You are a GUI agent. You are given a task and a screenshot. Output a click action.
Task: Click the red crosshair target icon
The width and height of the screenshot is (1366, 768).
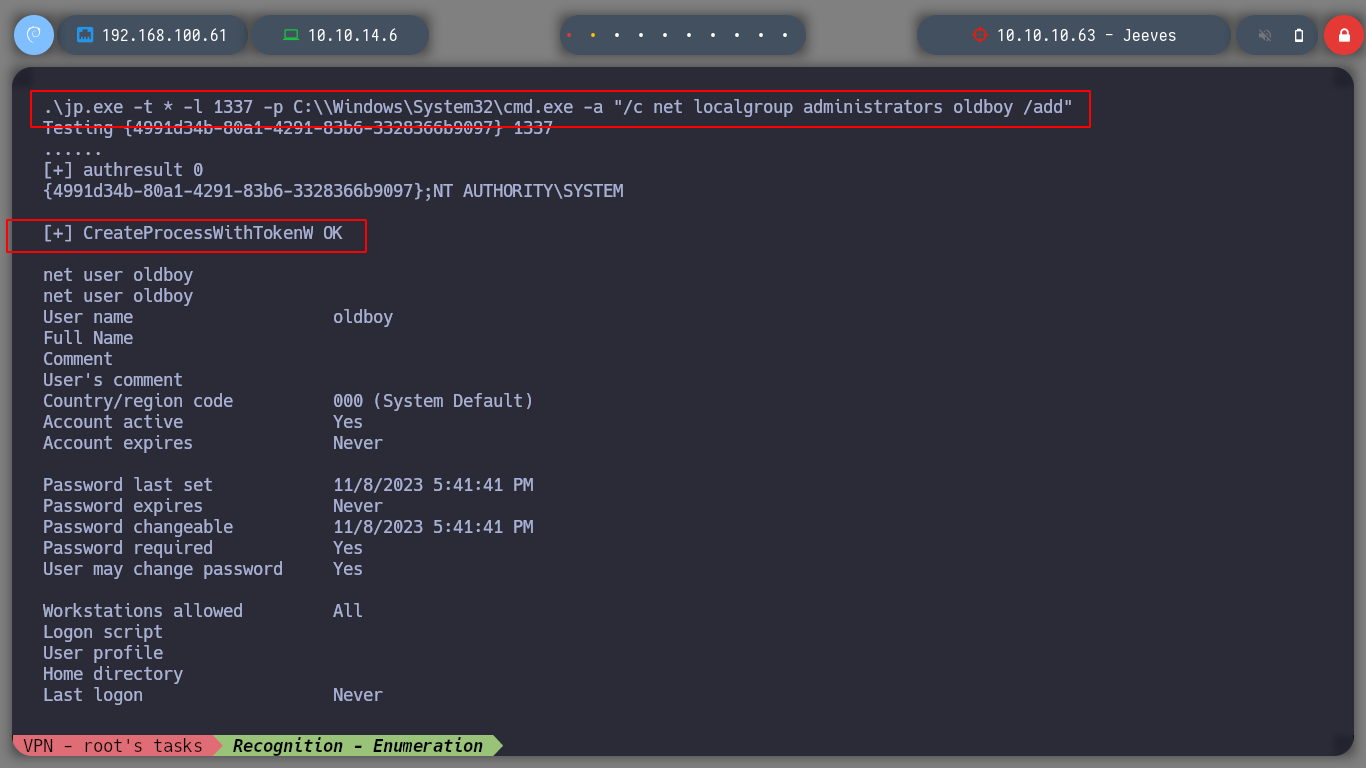(979, 35)
